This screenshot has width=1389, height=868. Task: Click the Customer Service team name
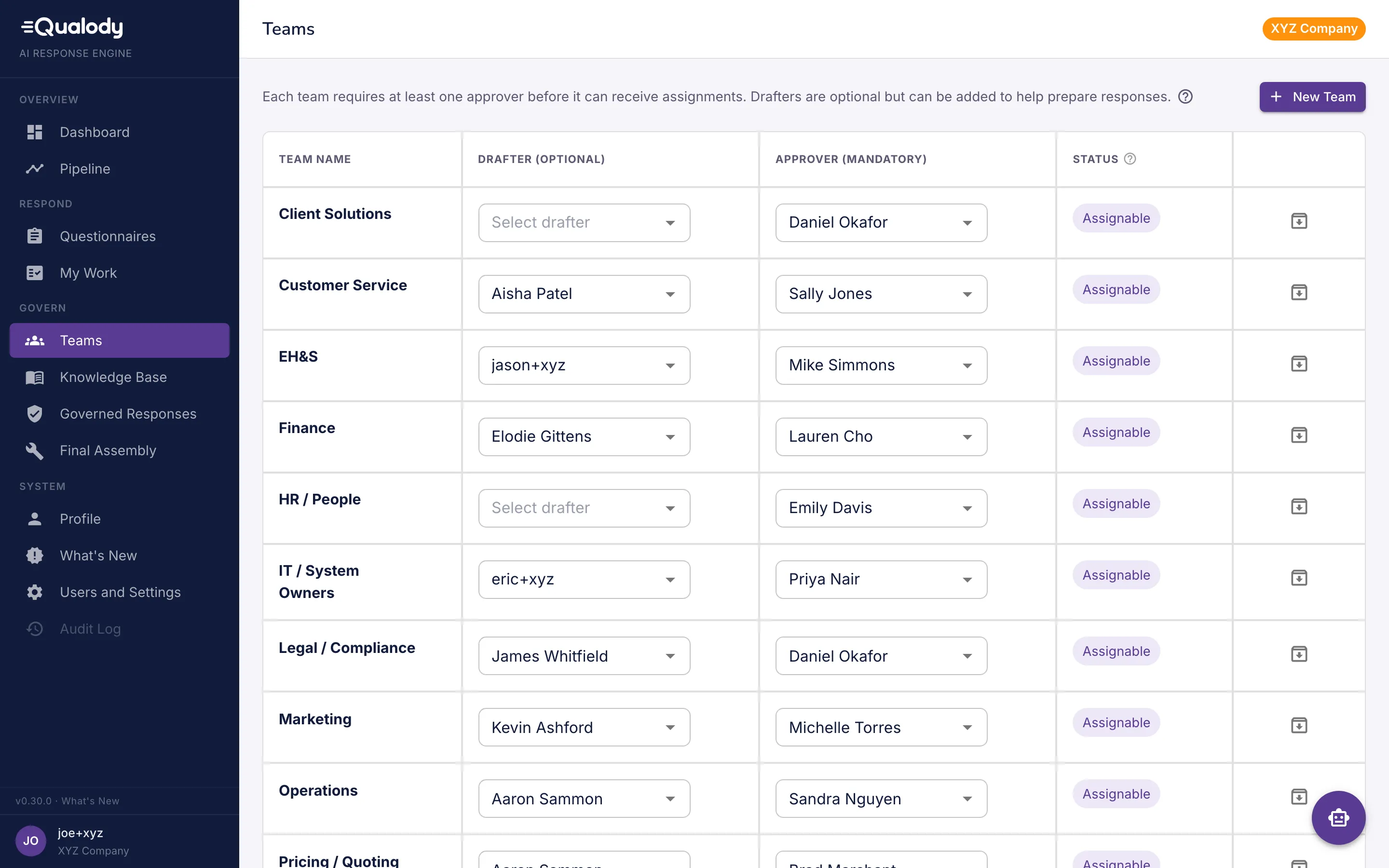click(342, 285)
